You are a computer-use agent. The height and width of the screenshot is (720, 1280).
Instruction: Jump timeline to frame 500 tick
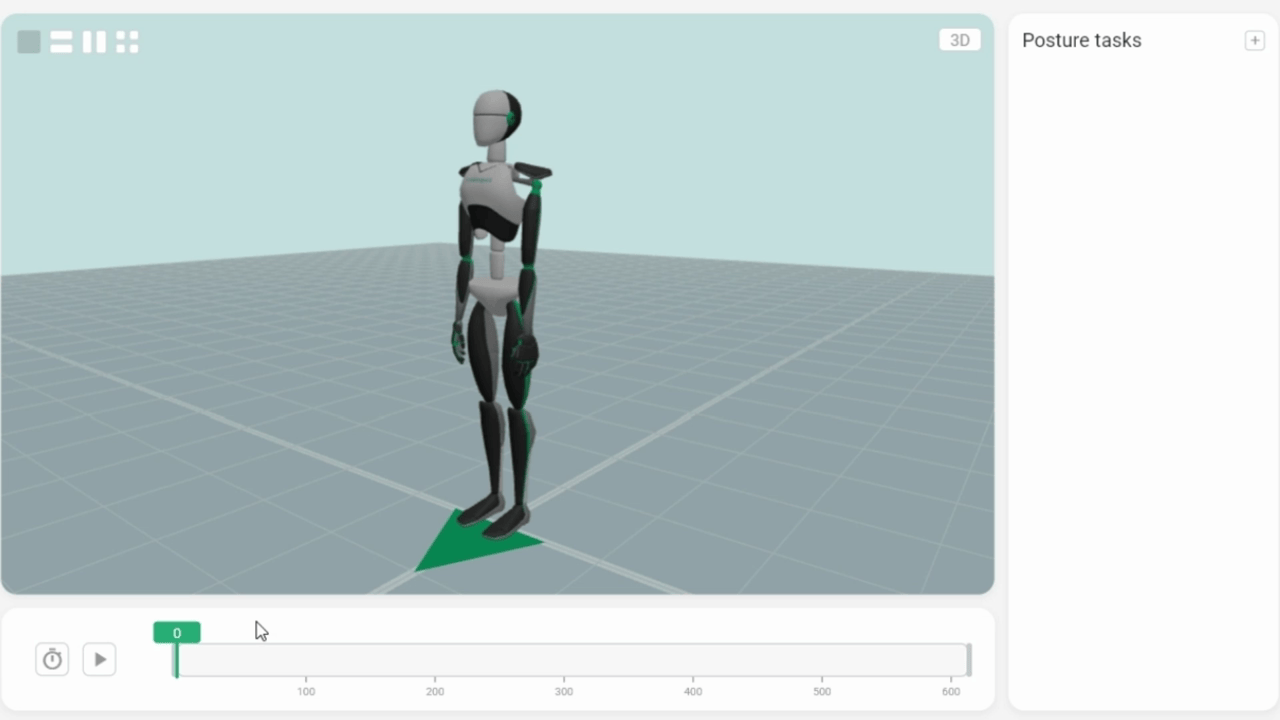tap(821, 690)
